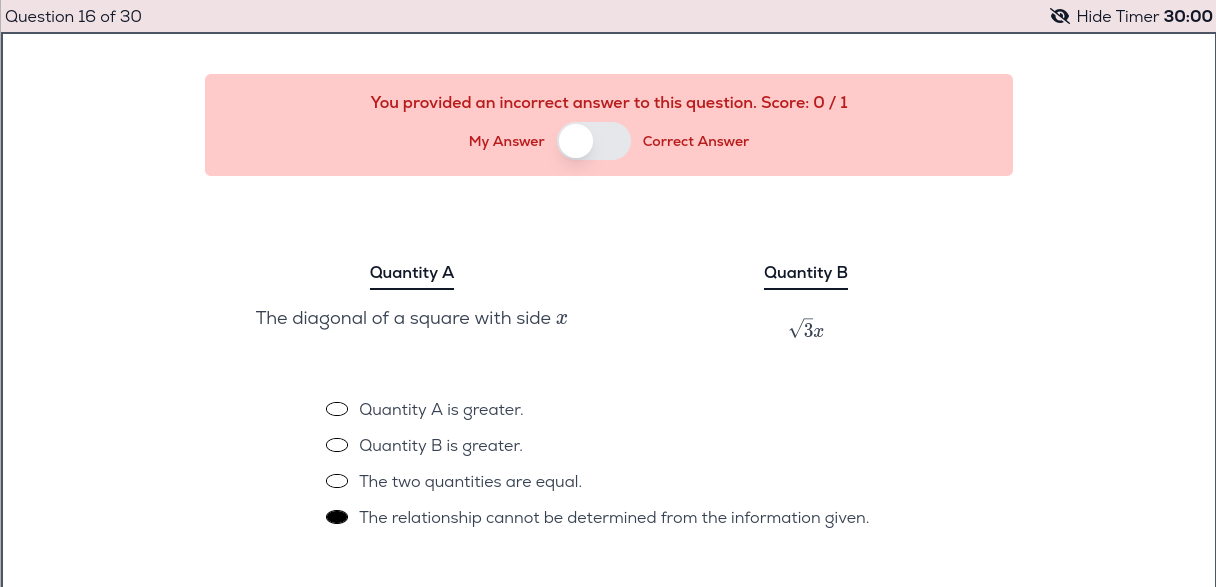Click the Quantity B column heading
The height and width of the screenshot is (587, 1216).
click(x=806, y=272)
